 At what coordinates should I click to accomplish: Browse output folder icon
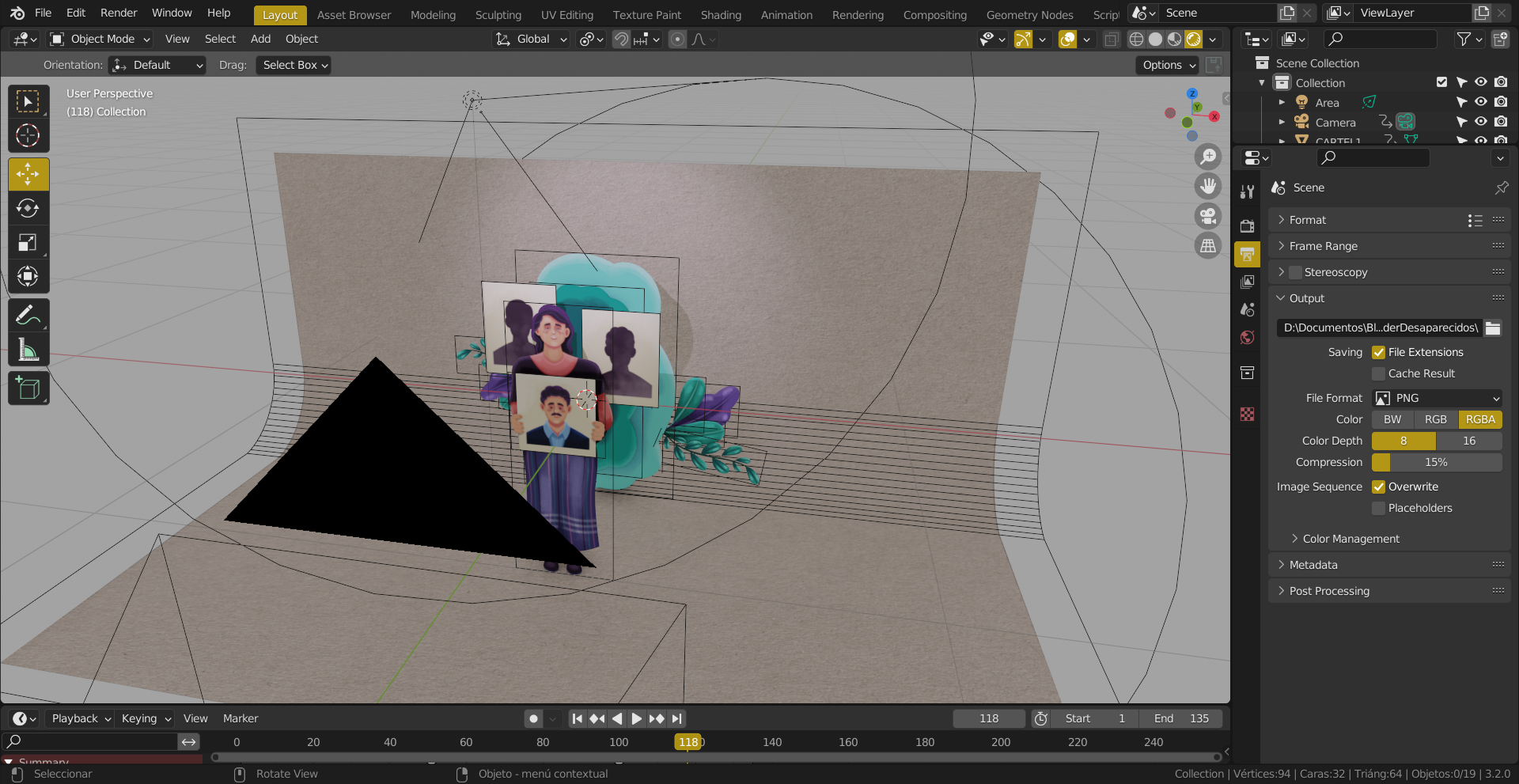pyautogui.click(x=1493, y=328)
